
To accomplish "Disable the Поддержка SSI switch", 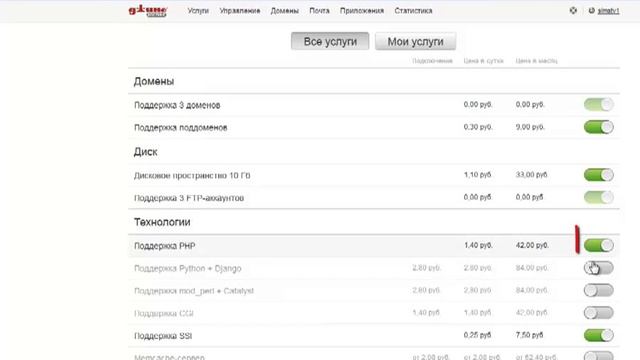I will click(x=598, y=335).
